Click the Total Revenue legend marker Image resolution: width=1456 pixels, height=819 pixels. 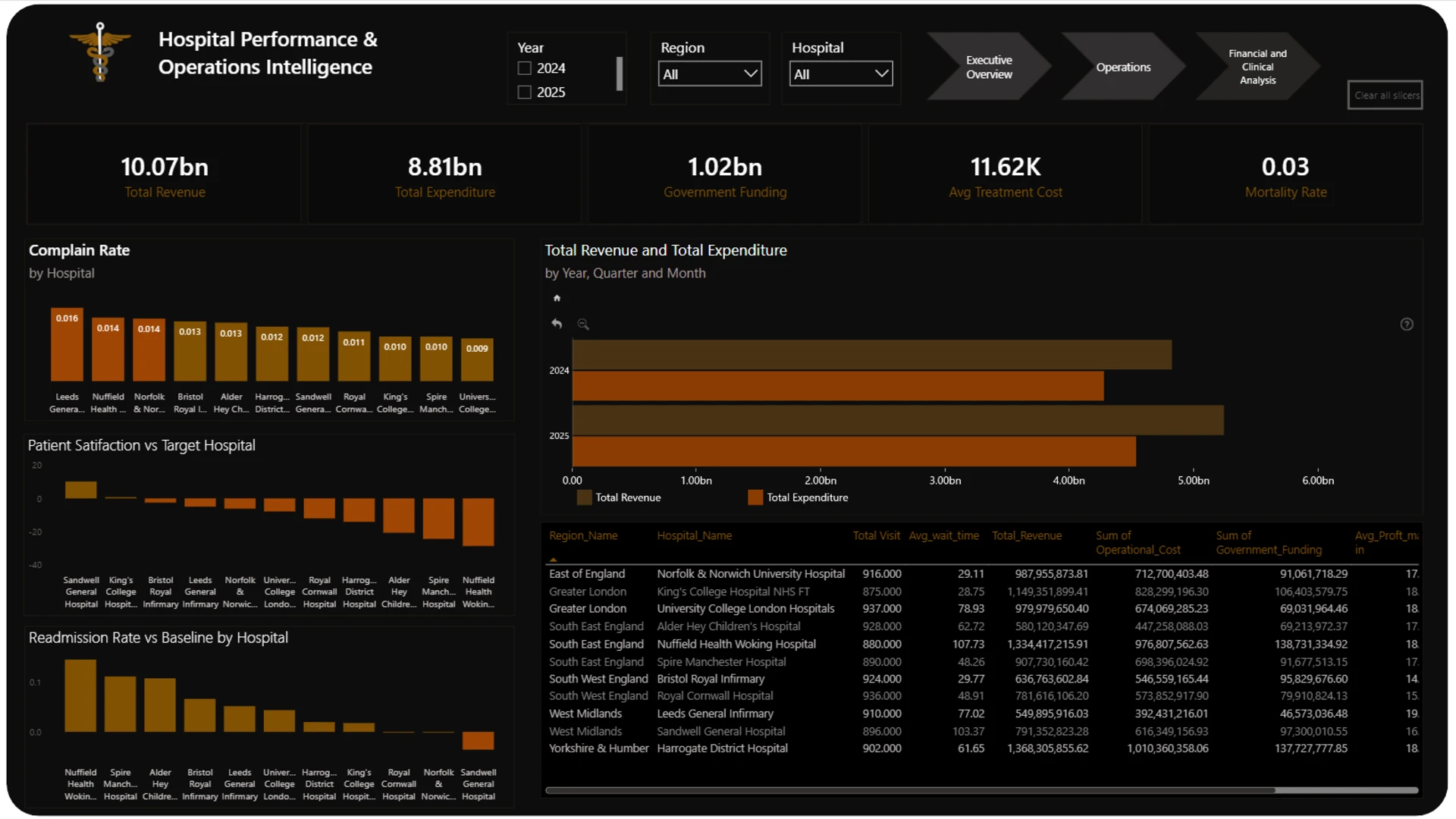pos(584,497)
